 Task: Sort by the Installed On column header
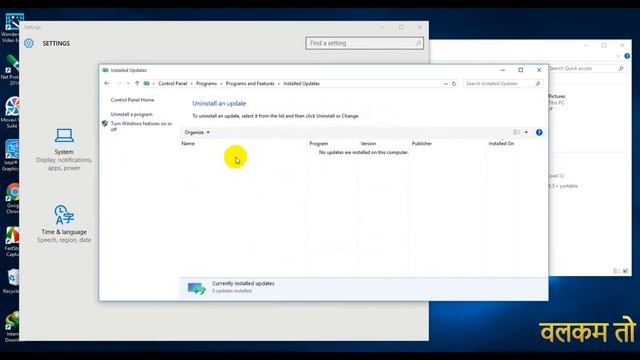tap(501, 144)
